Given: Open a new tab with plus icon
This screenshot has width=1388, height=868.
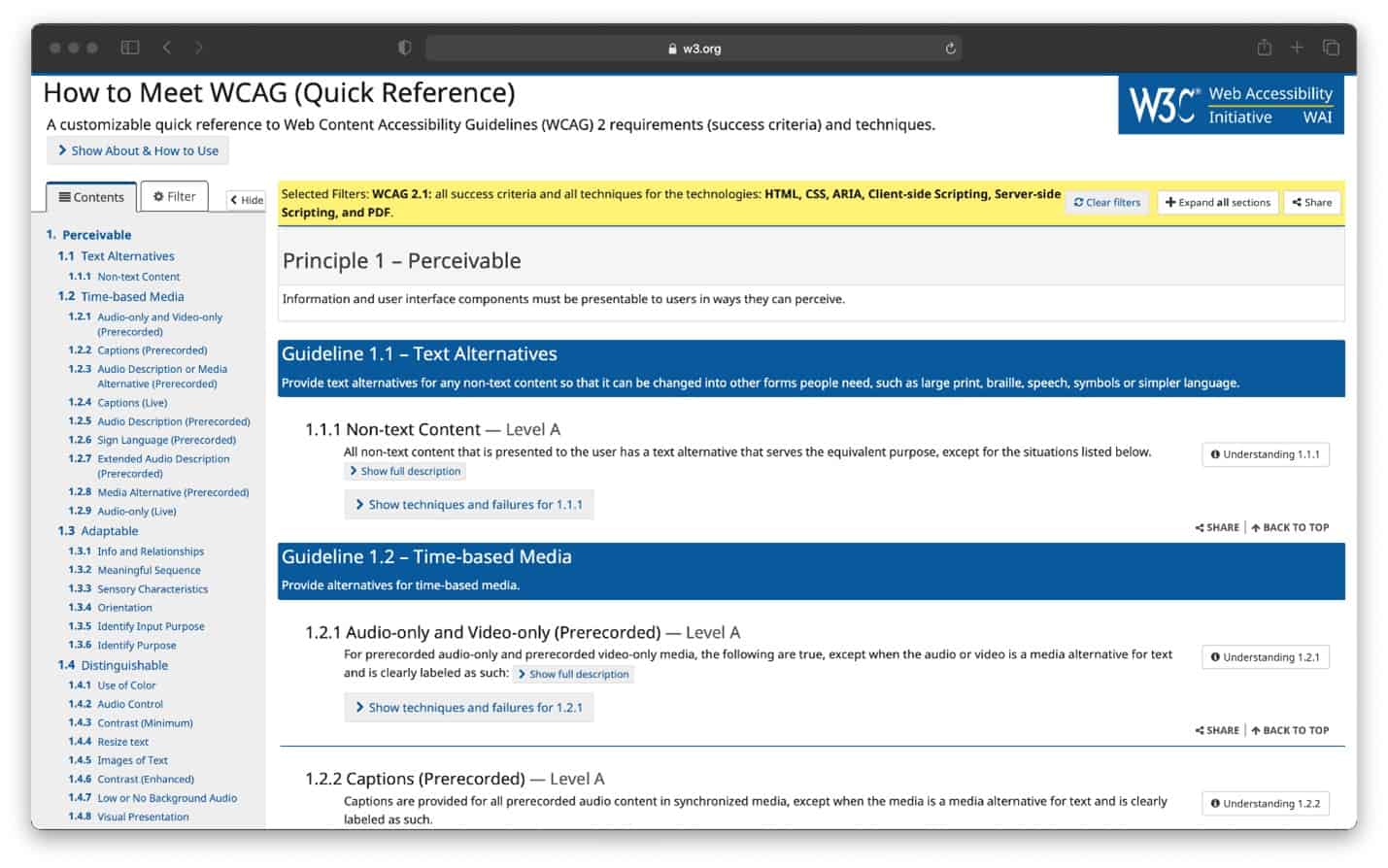Looking at the screenshot, I should [1297, 48].
